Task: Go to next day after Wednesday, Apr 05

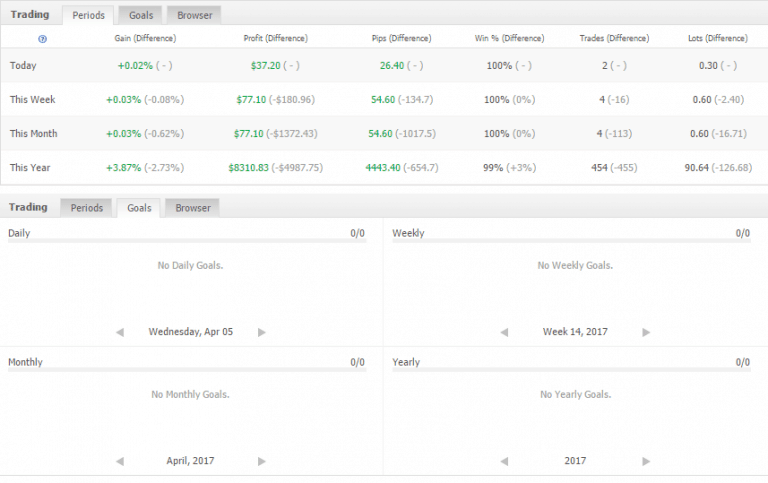Action: point(262,331)
